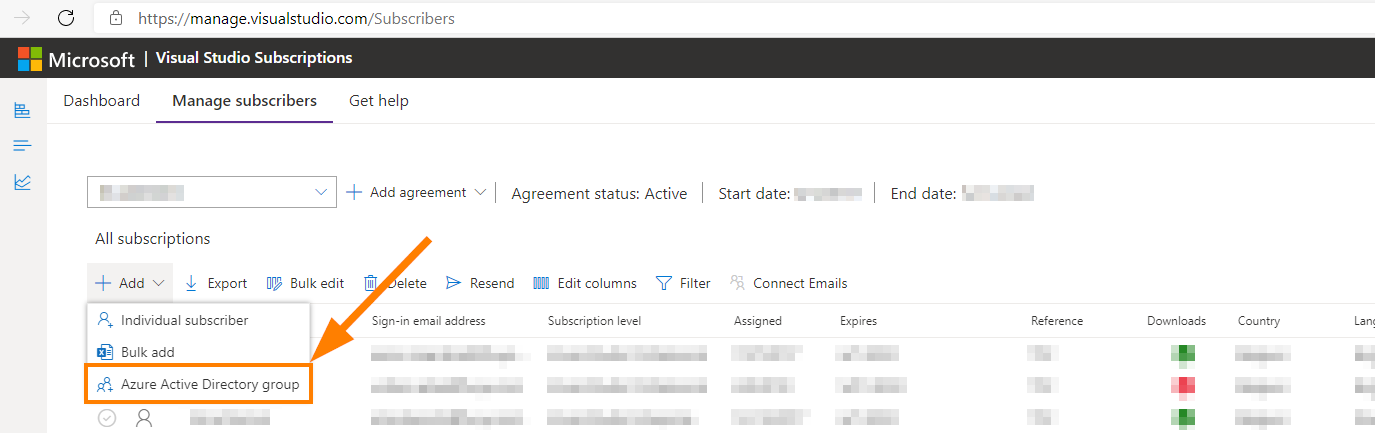This screenshot has width=1375, height=433.
Task: Click the All subscriptions heading
Action: pyautogui.click(x=153, y=239)
